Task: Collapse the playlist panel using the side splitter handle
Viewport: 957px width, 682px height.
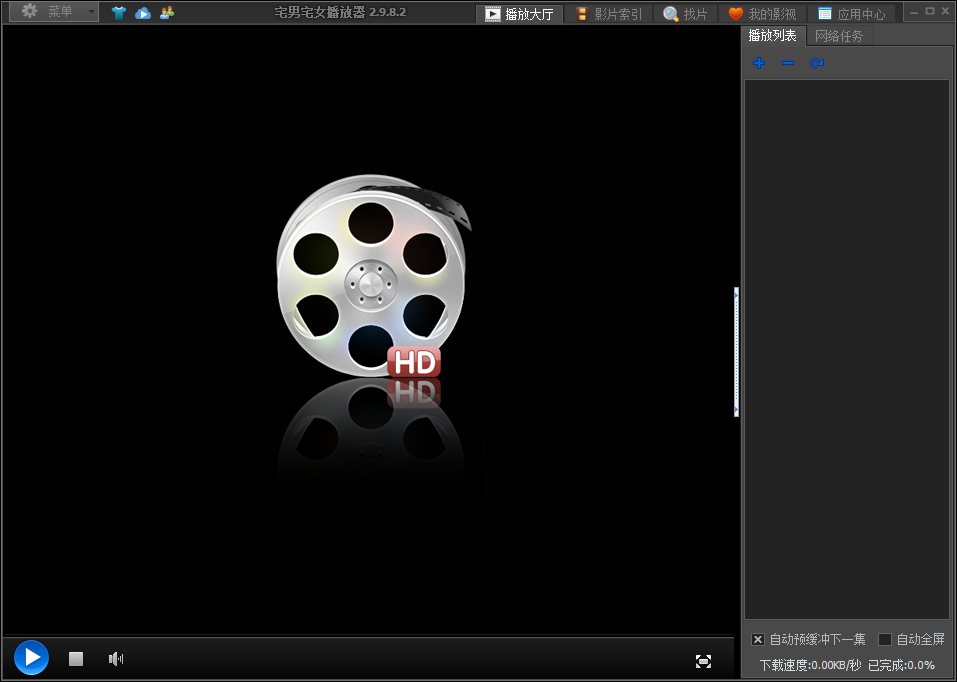Action: [737, 352]
